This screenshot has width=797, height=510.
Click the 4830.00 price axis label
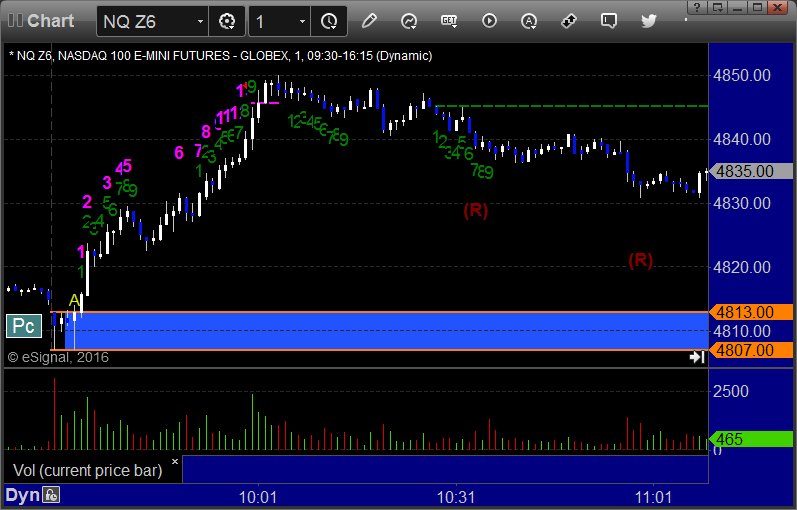click(x=742, y=203)
